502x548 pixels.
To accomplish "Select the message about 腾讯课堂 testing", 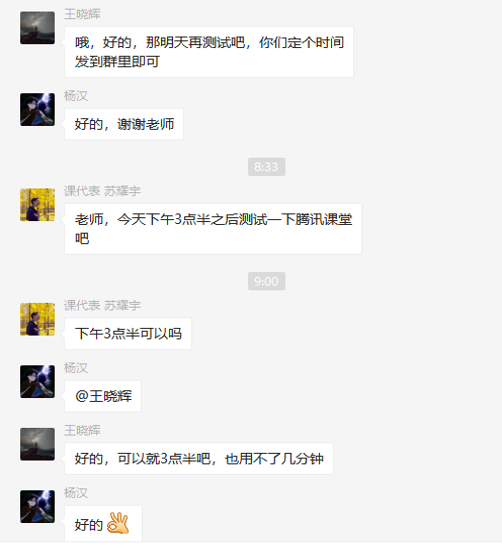I will click(213, 229).
